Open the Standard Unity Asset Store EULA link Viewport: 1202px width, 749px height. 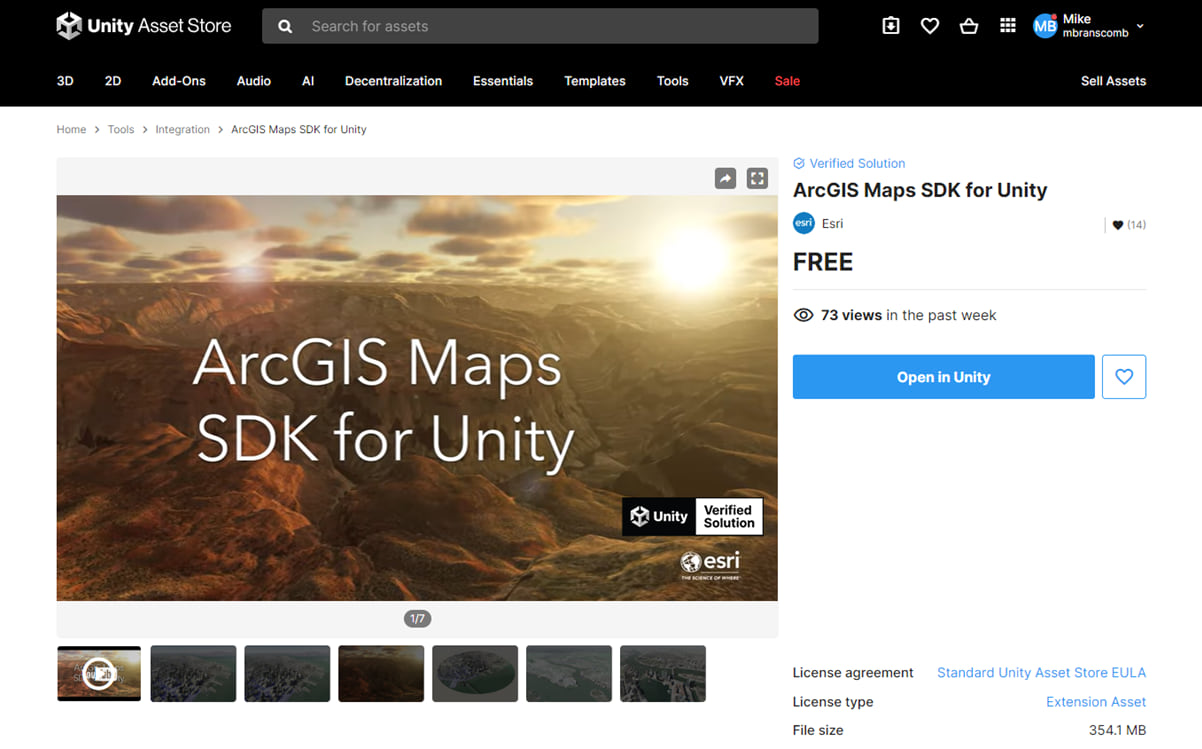(x=1041, y=672)
